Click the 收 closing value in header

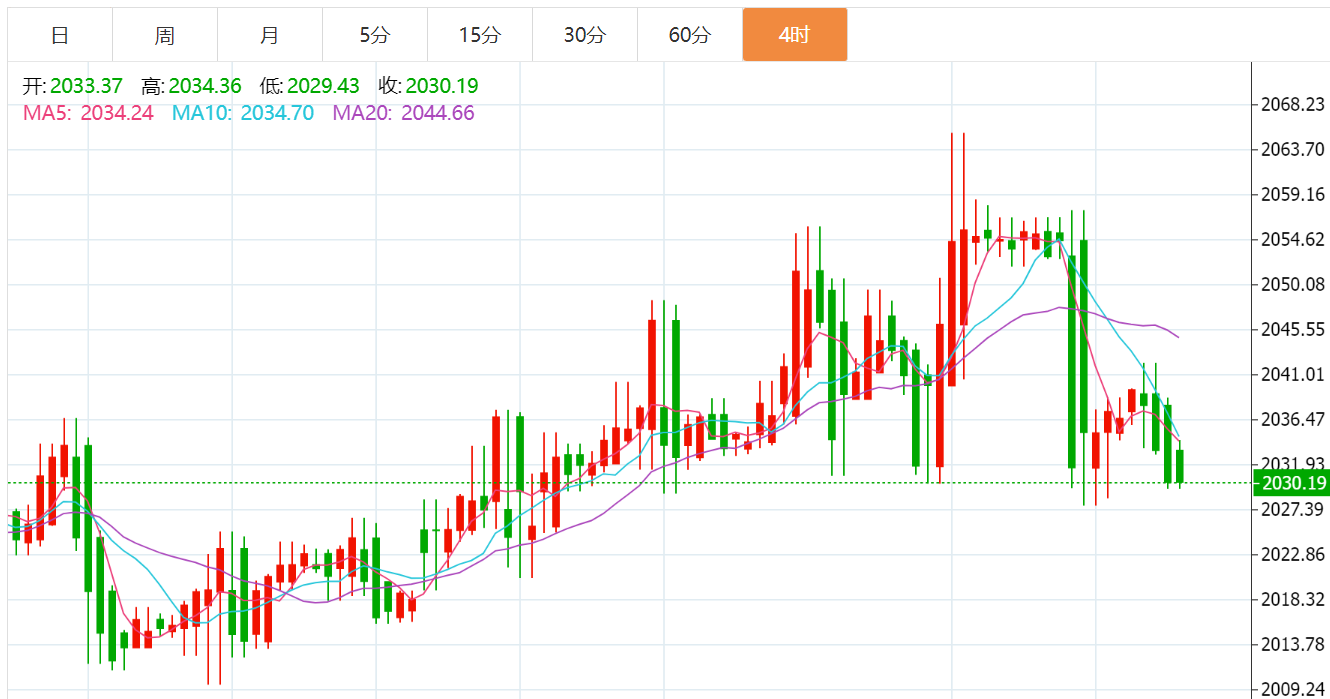coord(441,87)
